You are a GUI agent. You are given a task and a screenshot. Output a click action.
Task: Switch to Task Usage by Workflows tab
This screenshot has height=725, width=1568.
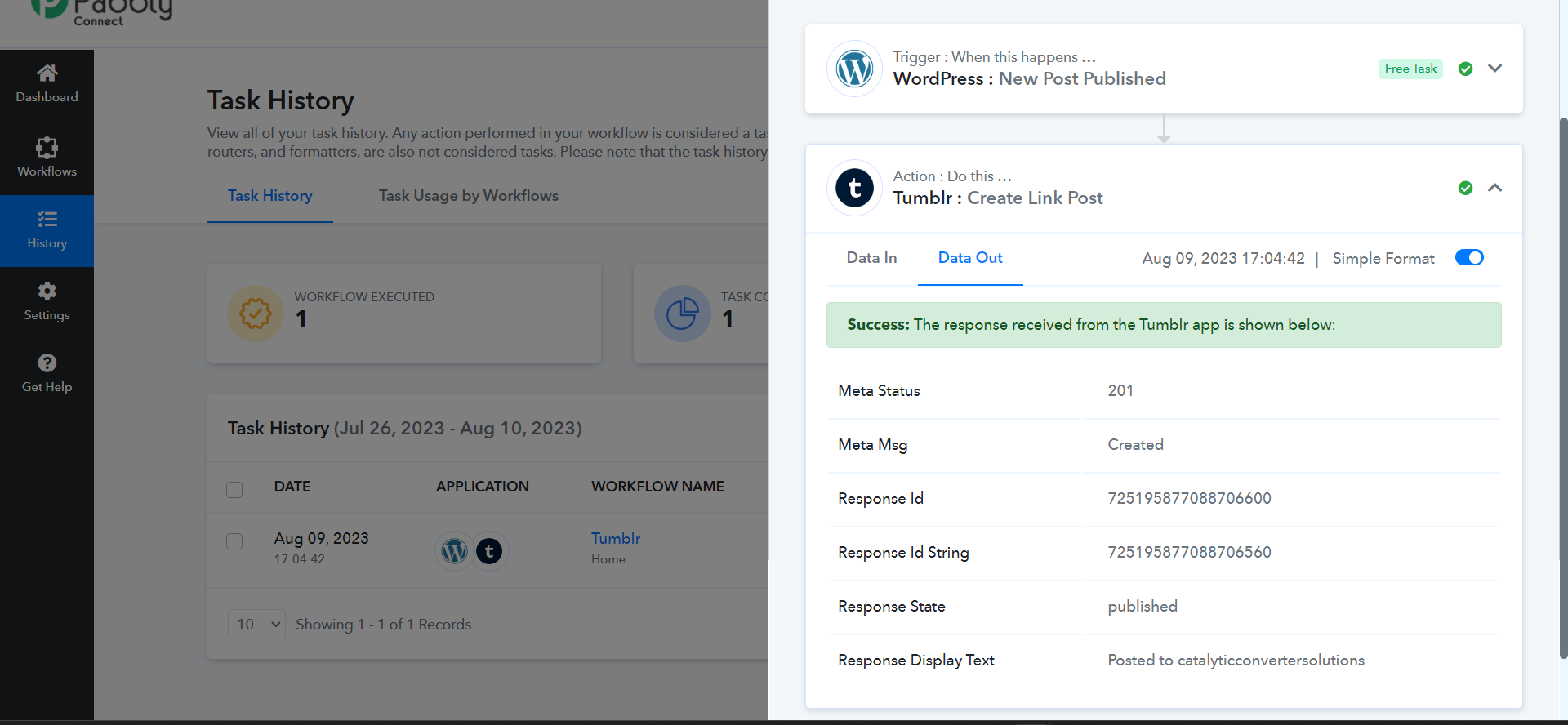468,196
